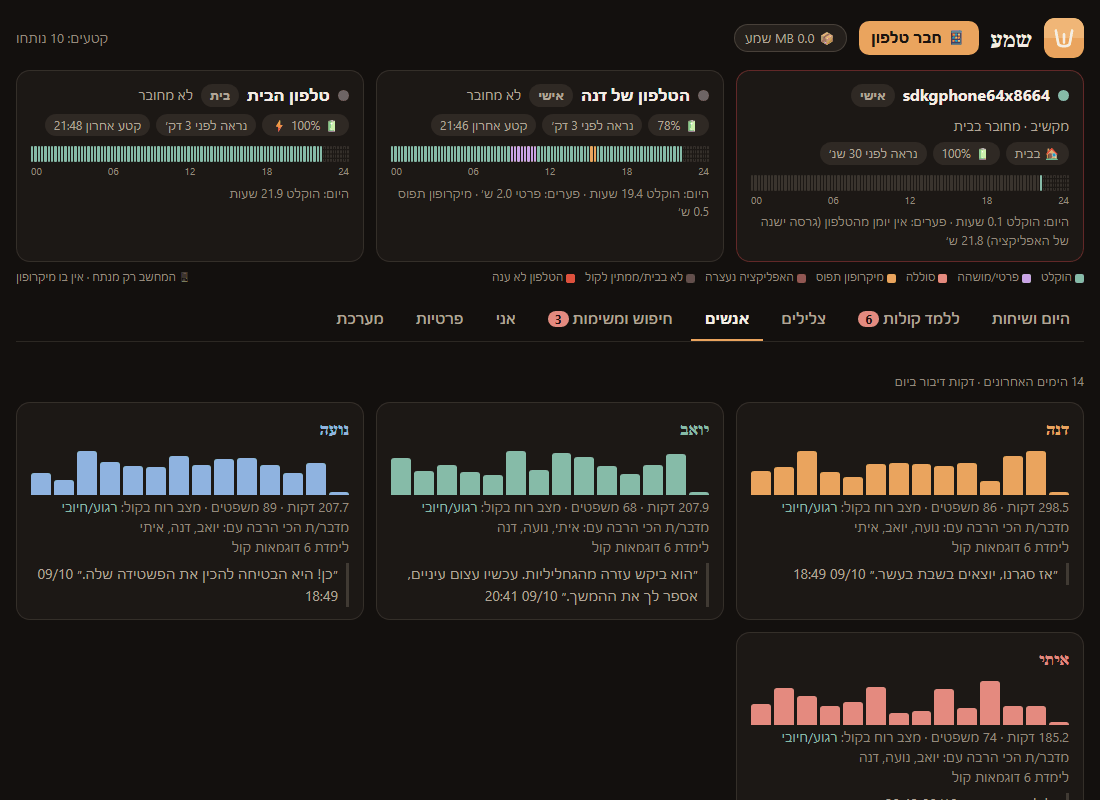Click the קטעים: 10 נותחו counter text
Screen dimensions: 1100x800
[x=62, y=39]
